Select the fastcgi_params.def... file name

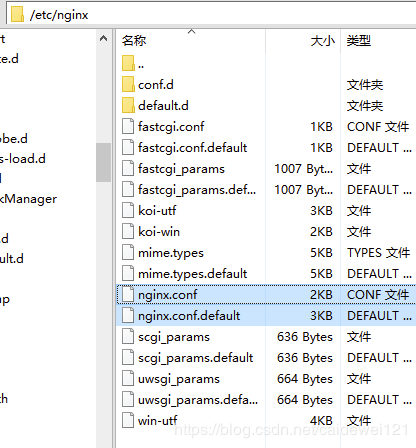click(x=197, y=190)
